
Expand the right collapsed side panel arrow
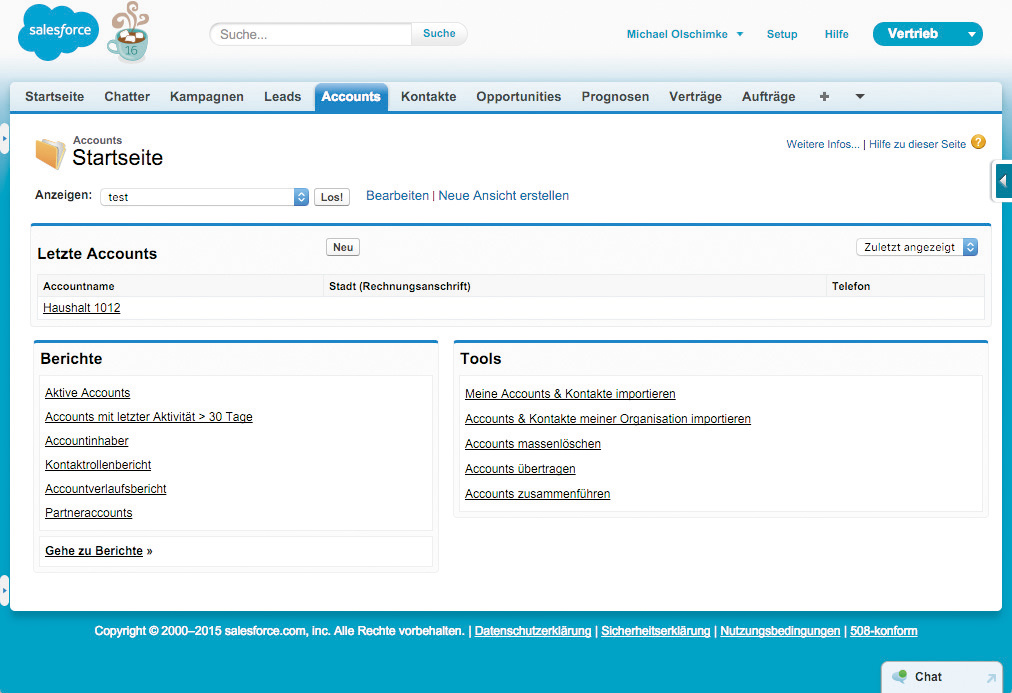tap(1002, 181)
